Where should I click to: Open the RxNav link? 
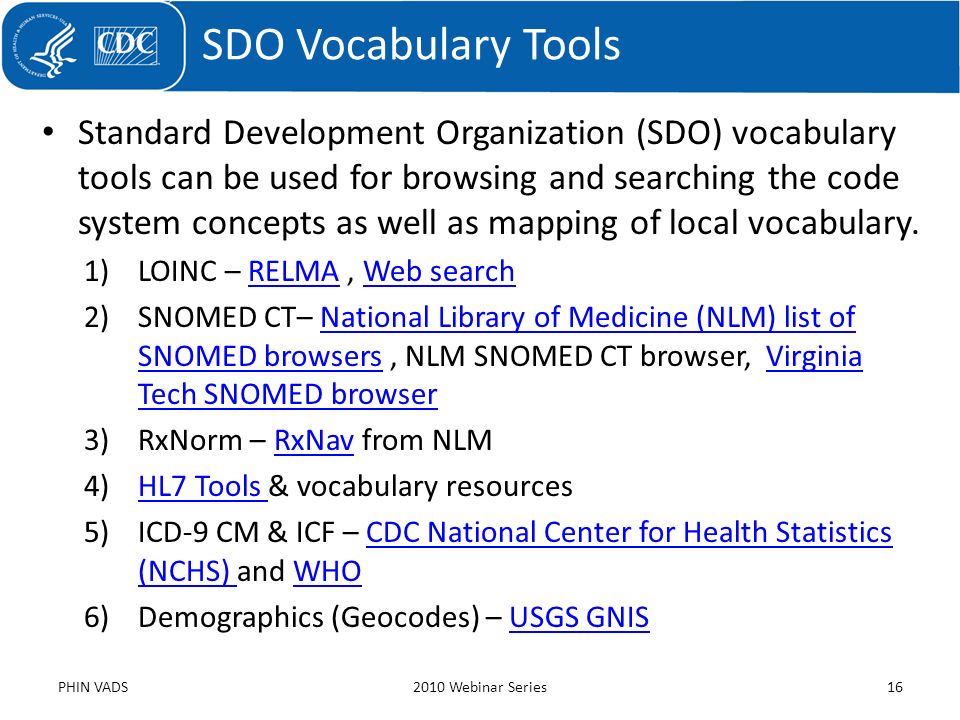(x=313, y=441)
